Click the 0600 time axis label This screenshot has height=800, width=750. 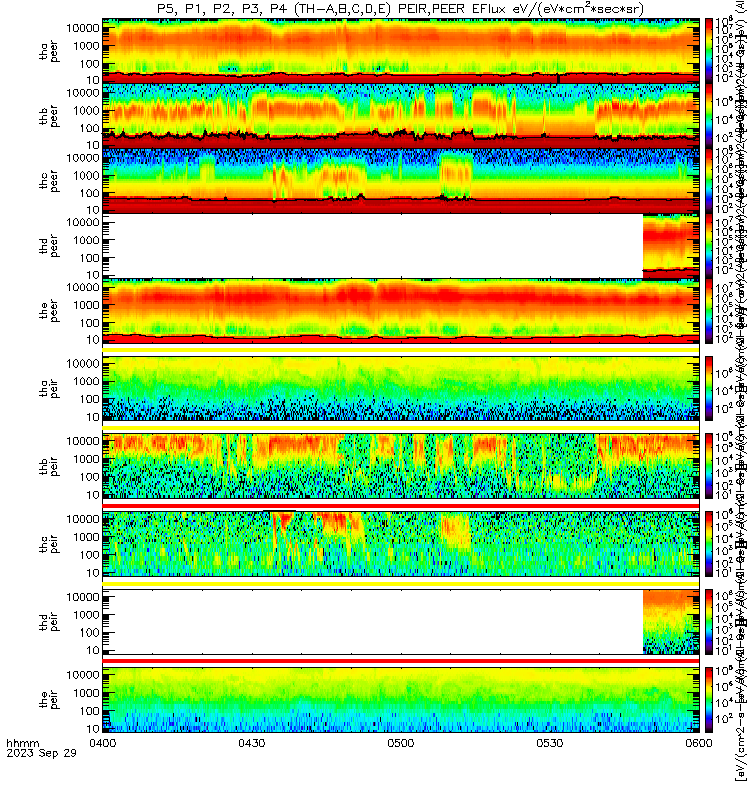click(698, 743)
